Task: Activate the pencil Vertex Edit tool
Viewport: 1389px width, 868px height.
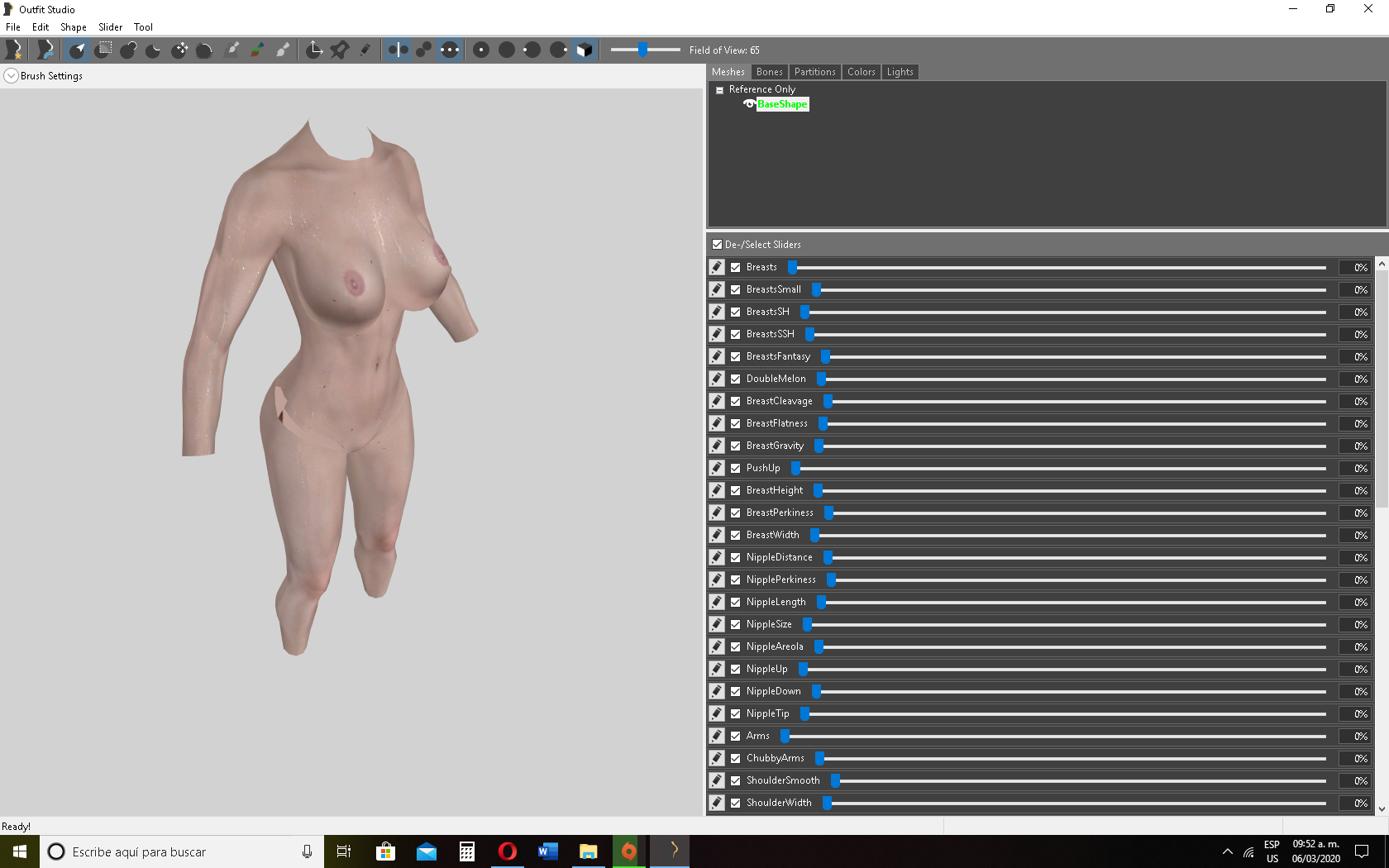Action: 365,50
